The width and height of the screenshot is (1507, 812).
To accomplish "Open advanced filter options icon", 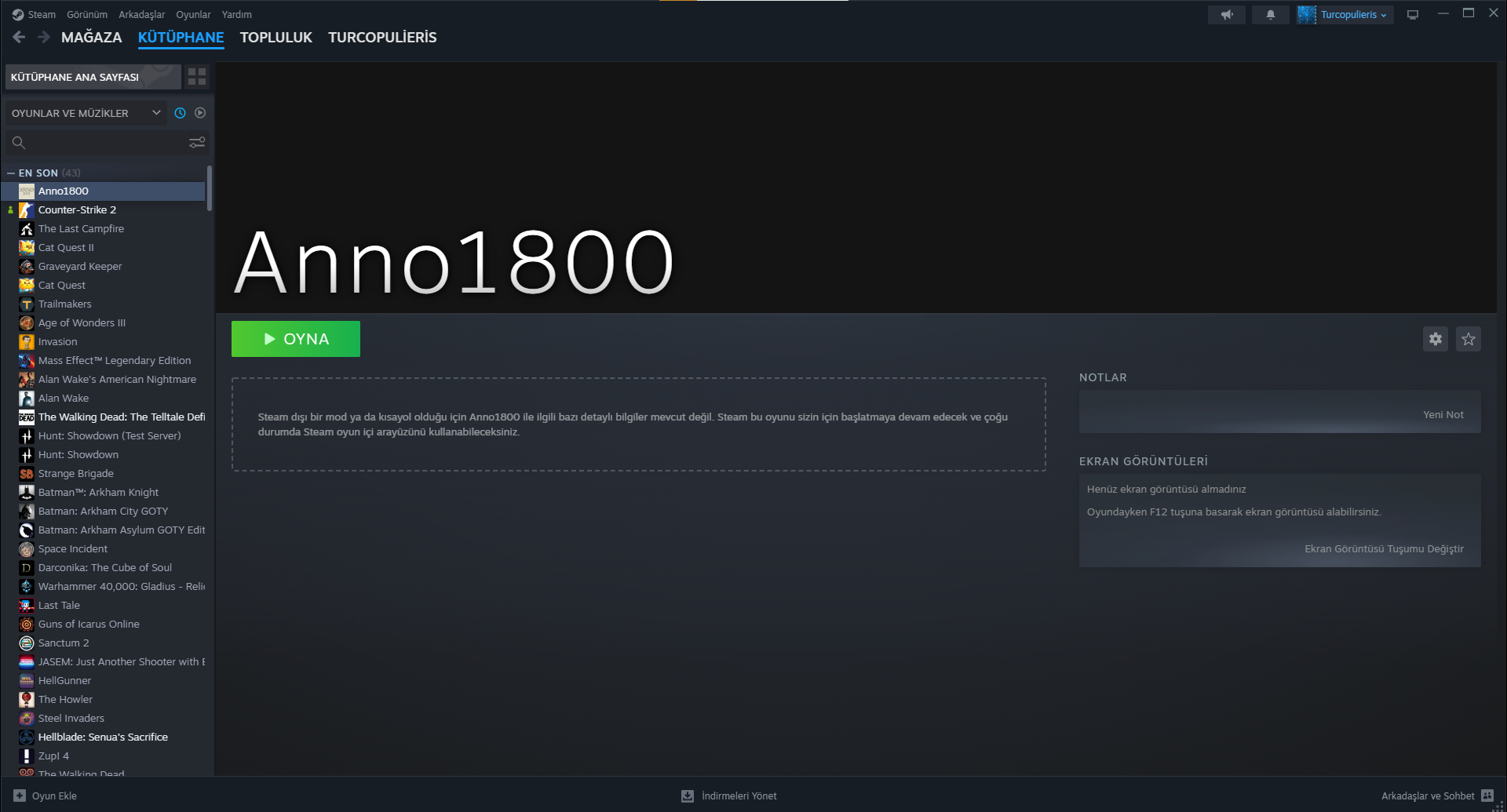I will (197, 142).
